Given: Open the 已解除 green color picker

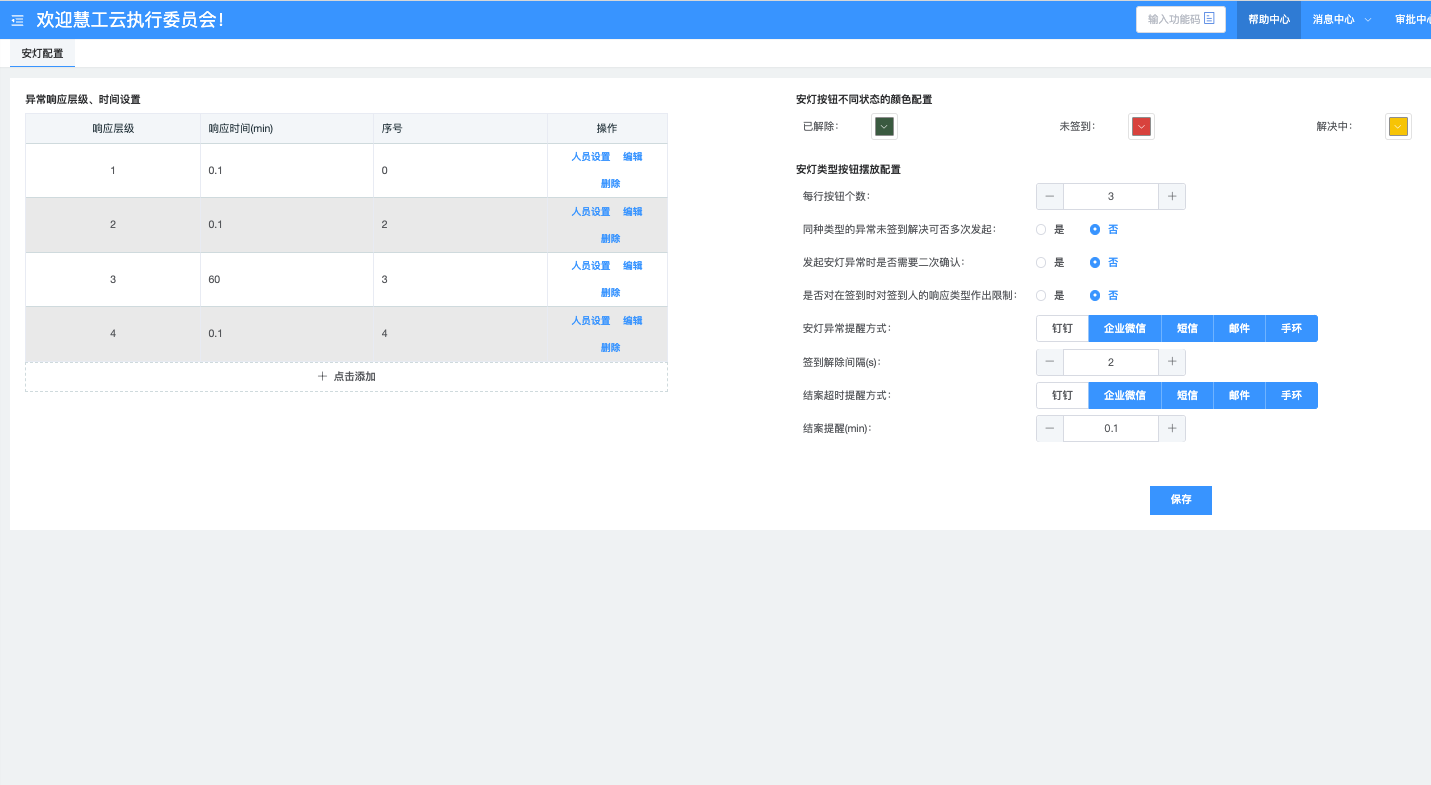Looking at the screenshot, I should coord(884,126).
